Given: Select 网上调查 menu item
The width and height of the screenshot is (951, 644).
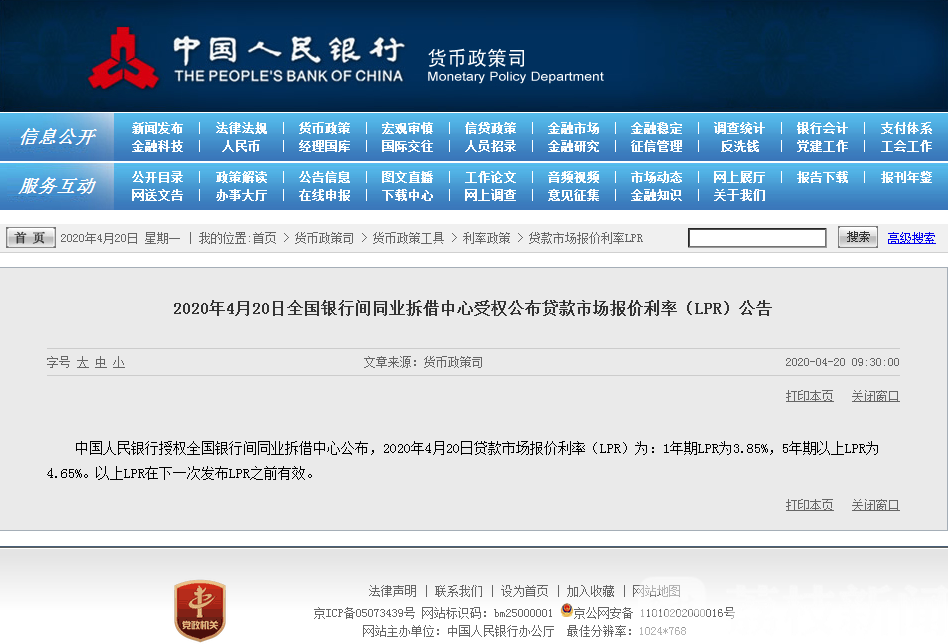Looking at the screenshot, I should (x=490, y=196).
